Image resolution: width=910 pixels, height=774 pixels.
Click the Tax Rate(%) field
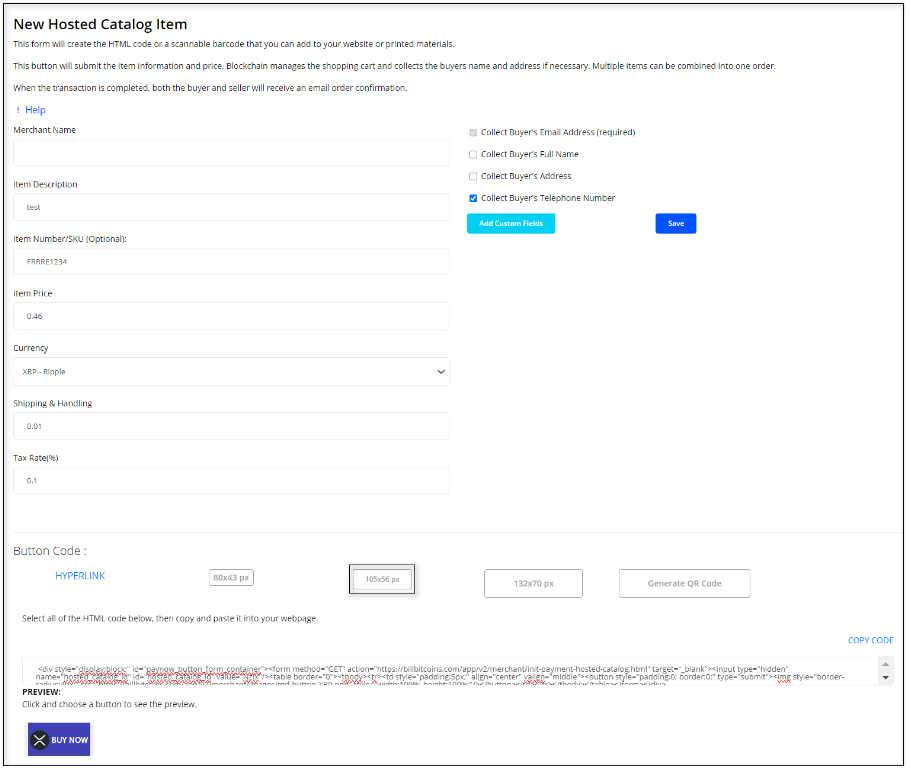pos(231,481)
